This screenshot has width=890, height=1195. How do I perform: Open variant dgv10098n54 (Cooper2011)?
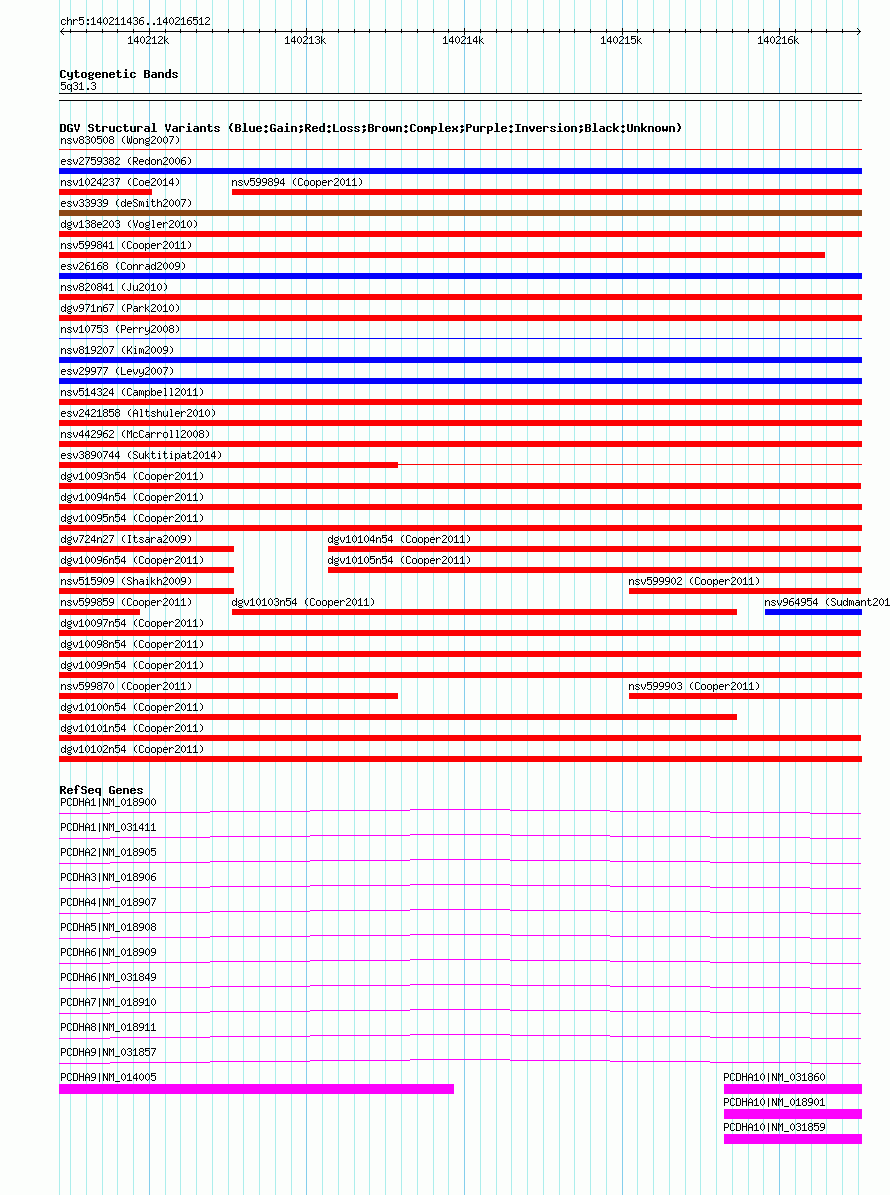point(133,644)
